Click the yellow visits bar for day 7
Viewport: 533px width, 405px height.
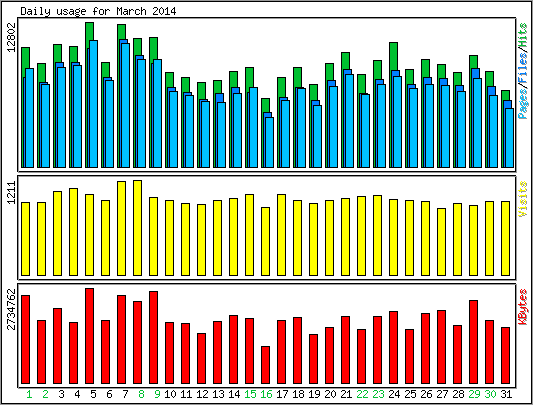pos(121,228)
